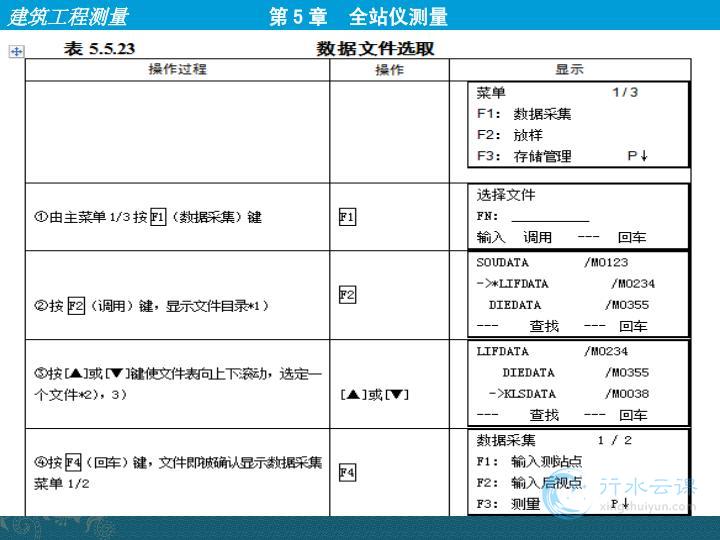
Task: Select the boxed F1 in step ① text
Action: 158,216
